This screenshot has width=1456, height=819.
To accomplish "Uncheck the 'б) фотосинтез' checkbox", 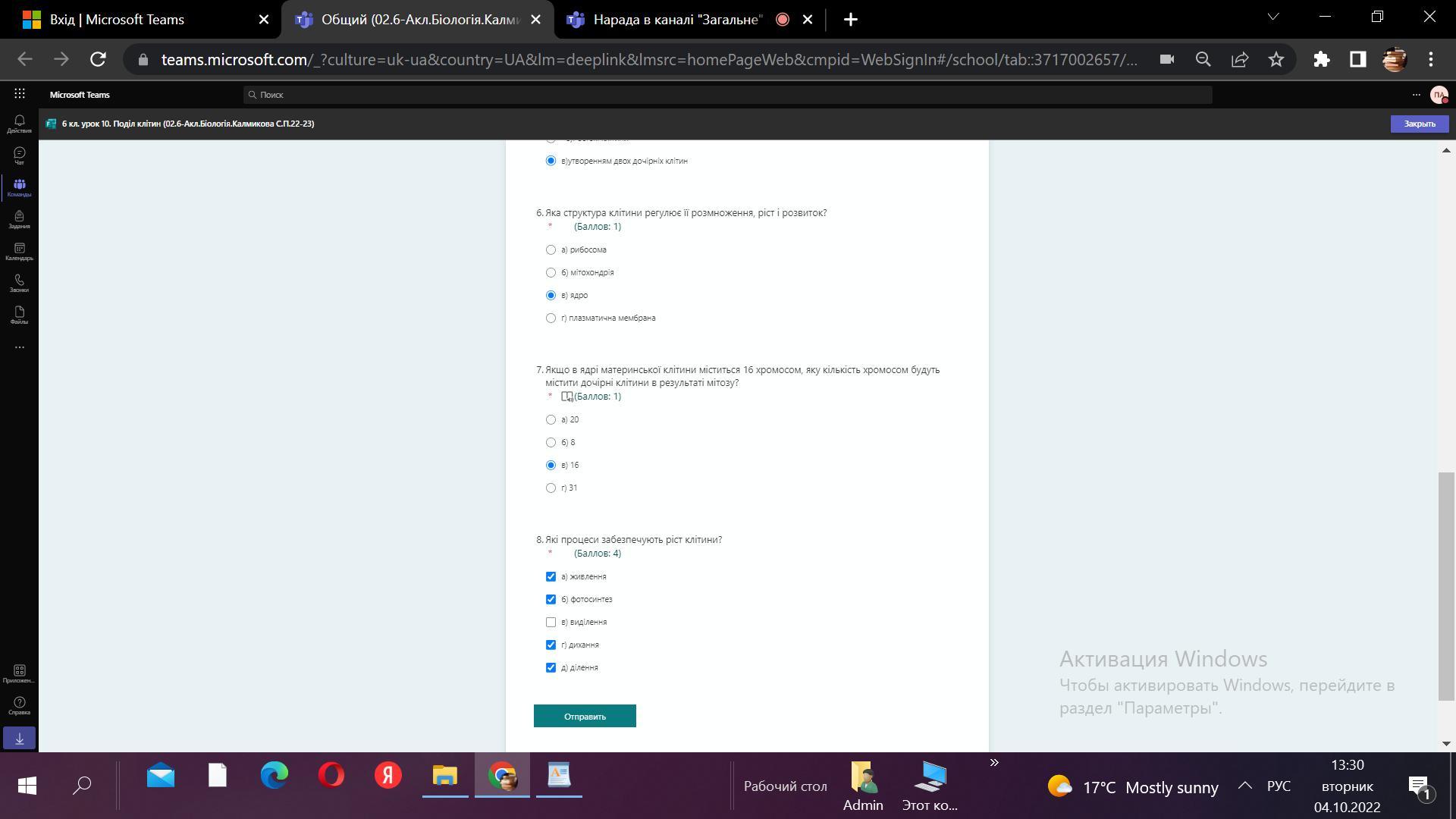I will coord(551,599).
